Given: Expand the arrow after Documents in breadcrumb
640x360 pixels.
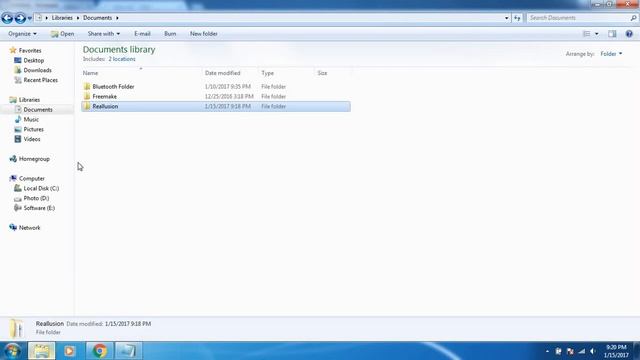Looking at the screenshot, I should (117, 18).
